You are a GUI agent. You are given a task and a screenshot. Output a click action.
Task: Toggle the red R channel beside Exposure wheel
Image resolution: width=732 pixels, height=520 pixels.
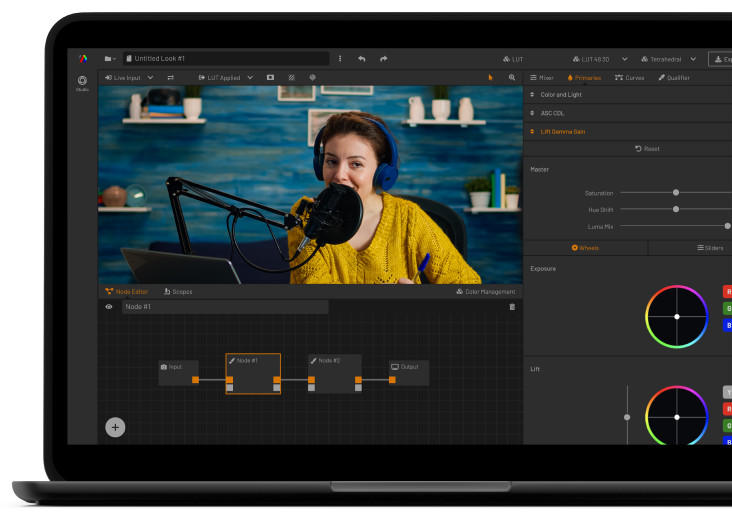click(727, 292)
